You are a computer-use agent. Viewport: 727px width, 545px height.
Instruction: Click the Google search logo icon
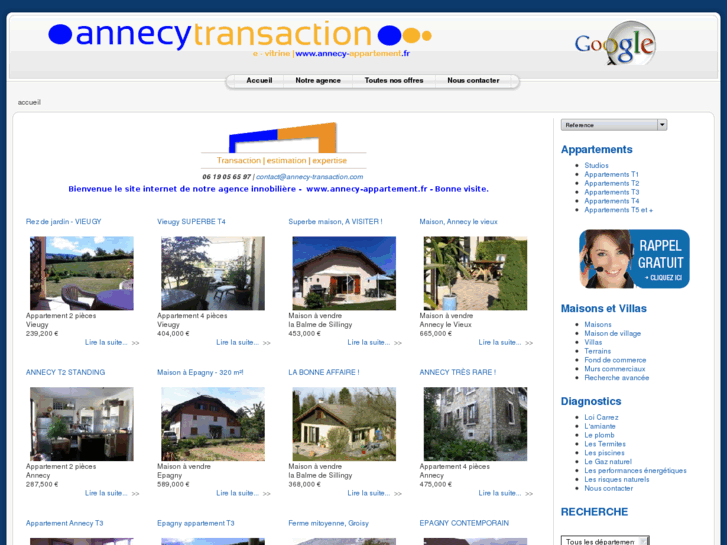[615, 44]
